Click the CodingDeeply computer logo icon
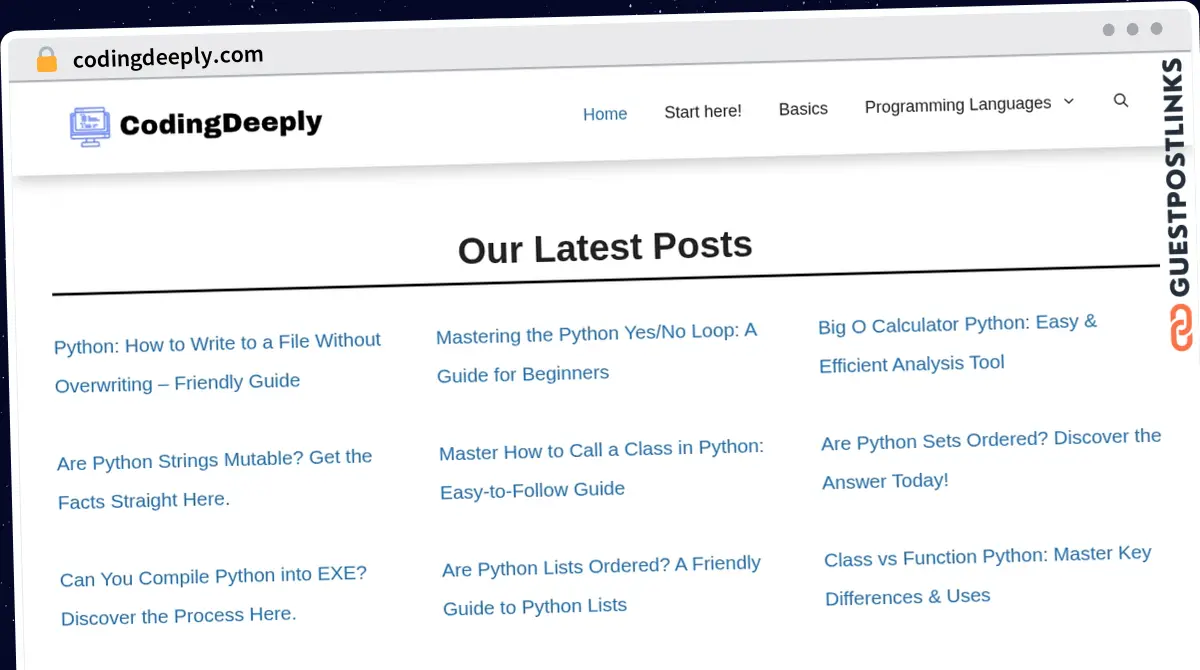The width and height of the screenshot is (1200, 670). click(x=89, y=124)
